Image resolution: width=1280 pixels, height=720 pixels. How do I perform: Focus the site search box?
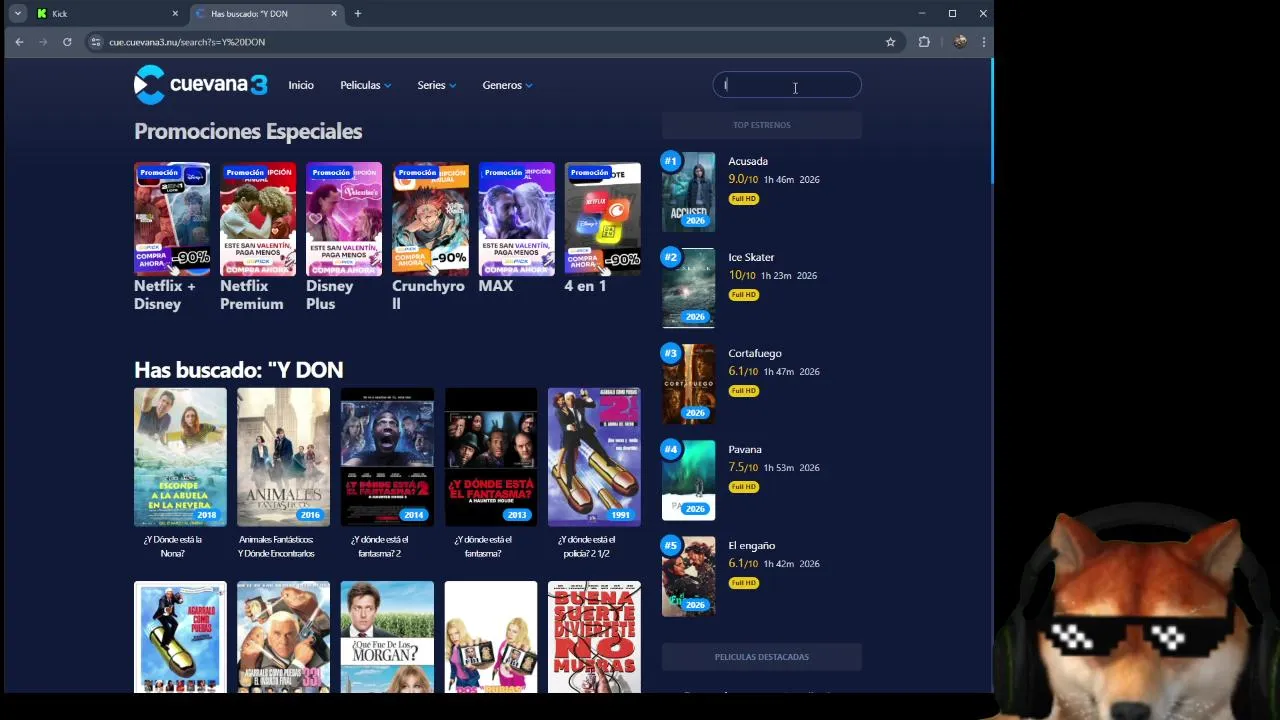pos(787,85)
